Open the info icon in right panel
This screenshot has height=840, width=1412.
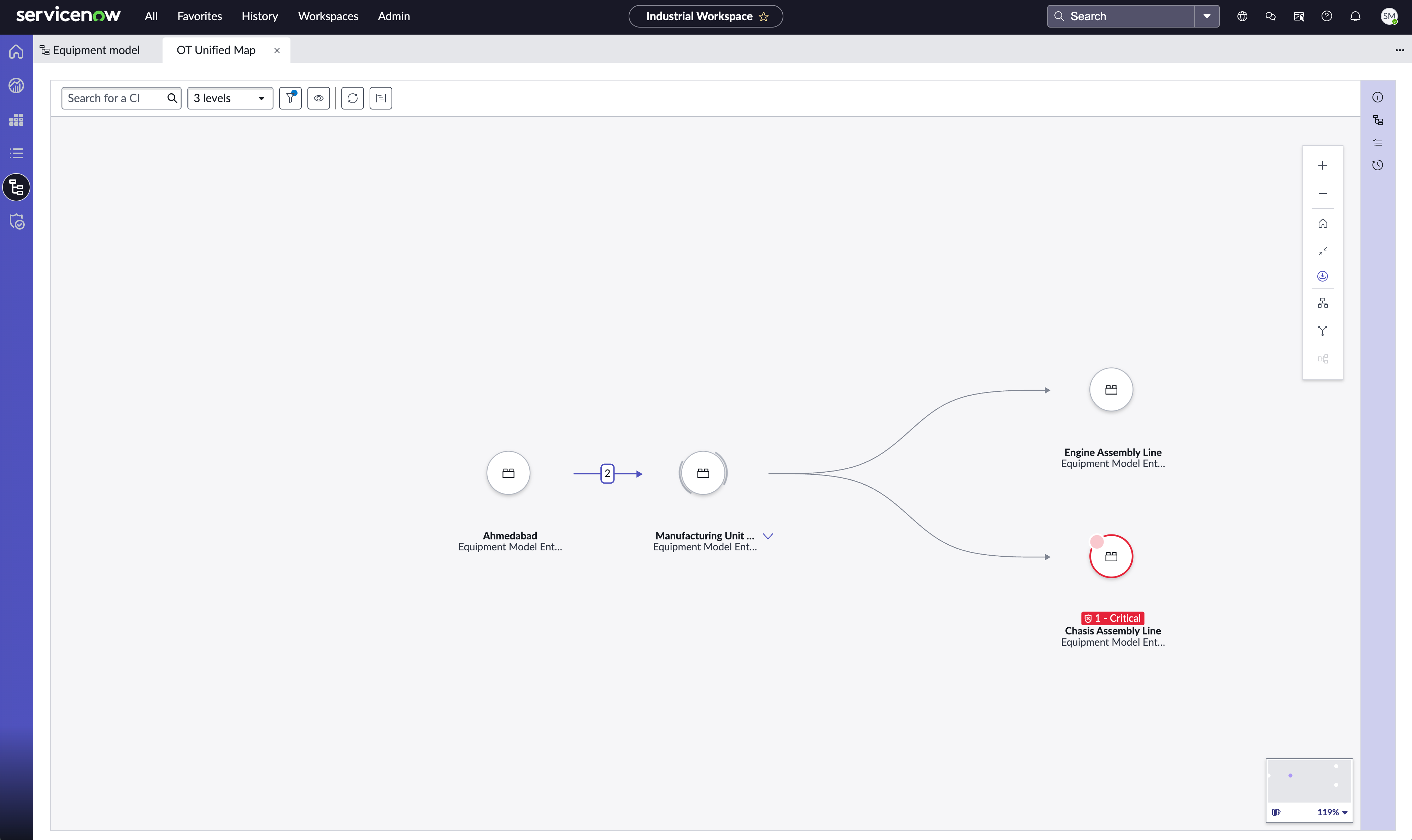click(1377, 97)
